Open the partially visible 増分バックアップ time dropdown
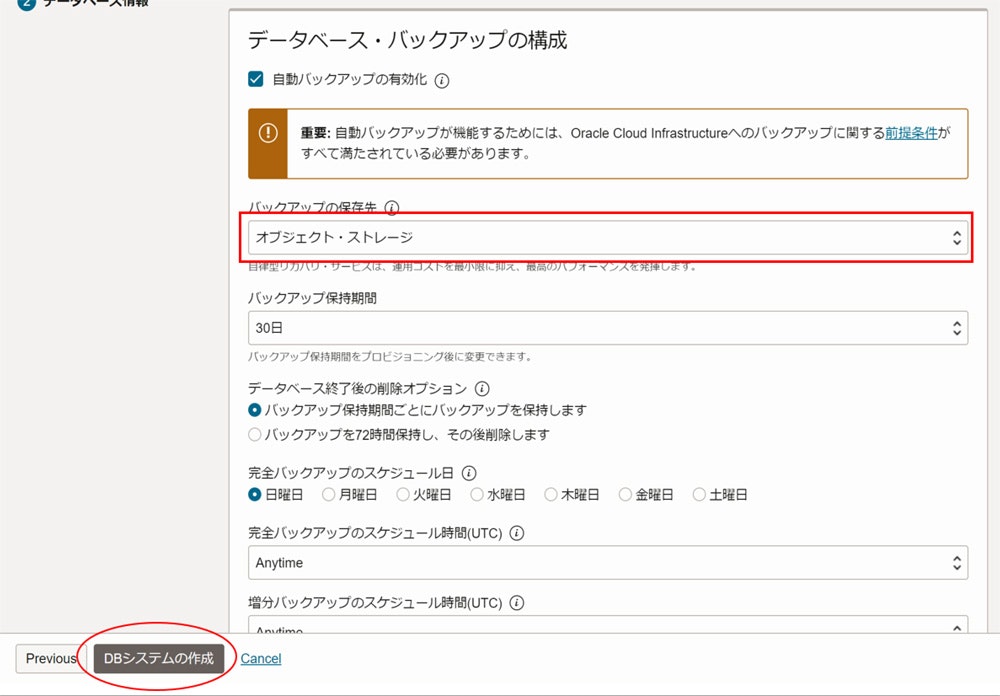The width and height of the screenshot is (1000, 696). (608, 625)
